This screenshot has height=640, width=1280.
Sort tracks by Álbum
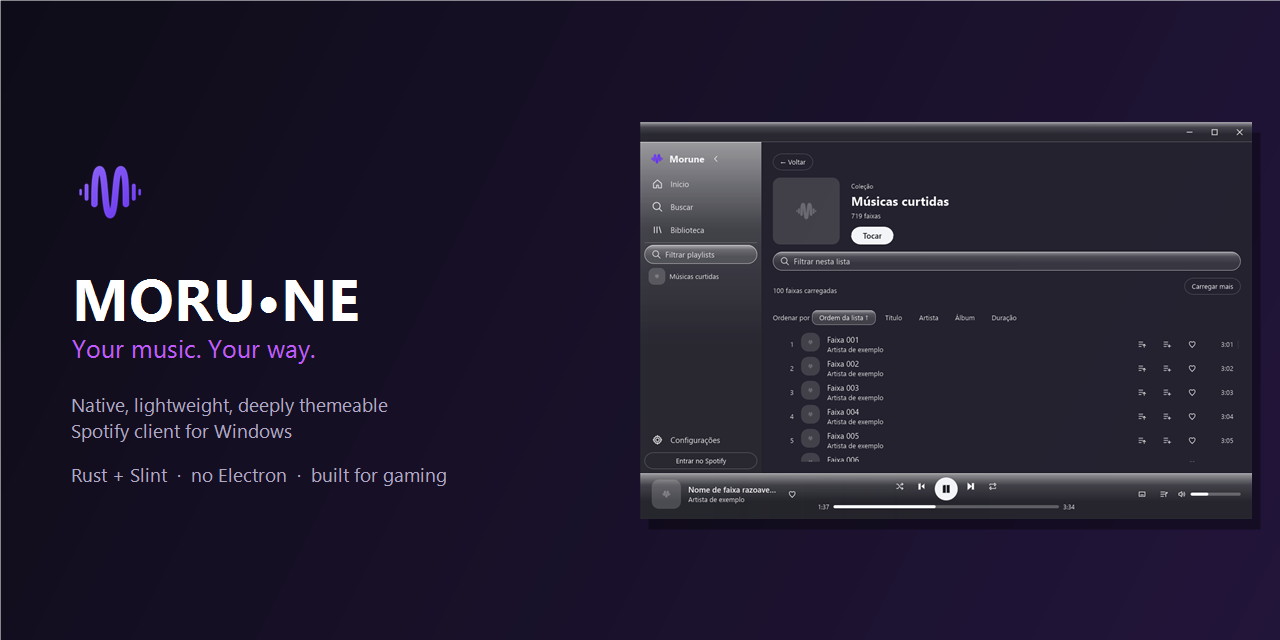(x=965, y=318)
